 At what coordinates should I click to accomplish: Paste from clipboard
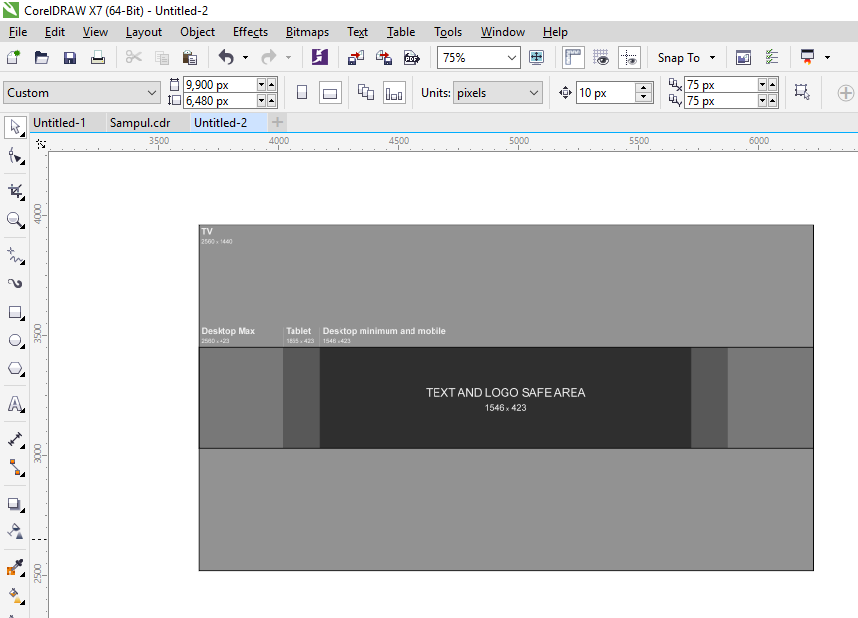coord(190,57)
